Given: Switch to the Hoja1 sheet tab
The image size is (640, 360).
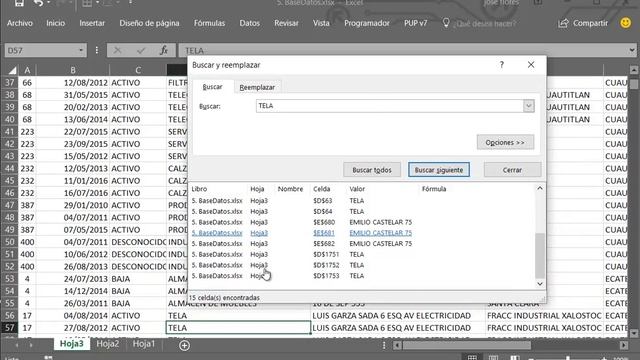Looking at the screenshot, I should pos(144,344).
